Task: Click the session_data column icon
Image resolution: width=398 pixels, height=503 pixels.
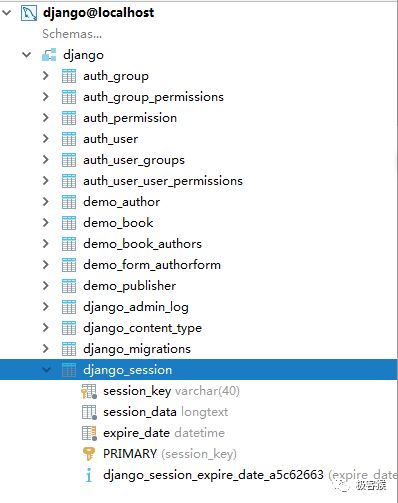Action: [89, 412]
